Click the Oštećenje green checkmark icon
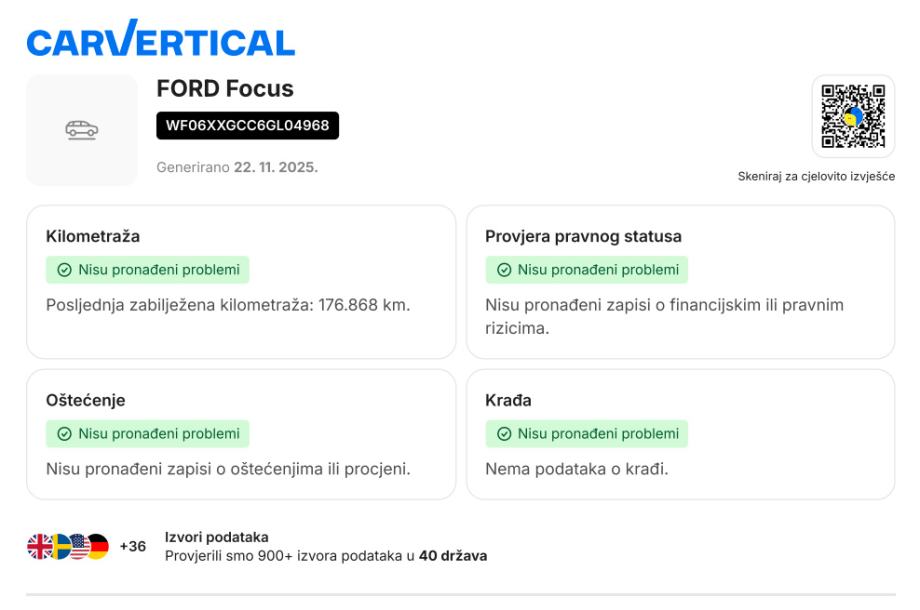This screenshot has height=610, width=920. coord(65,434)
